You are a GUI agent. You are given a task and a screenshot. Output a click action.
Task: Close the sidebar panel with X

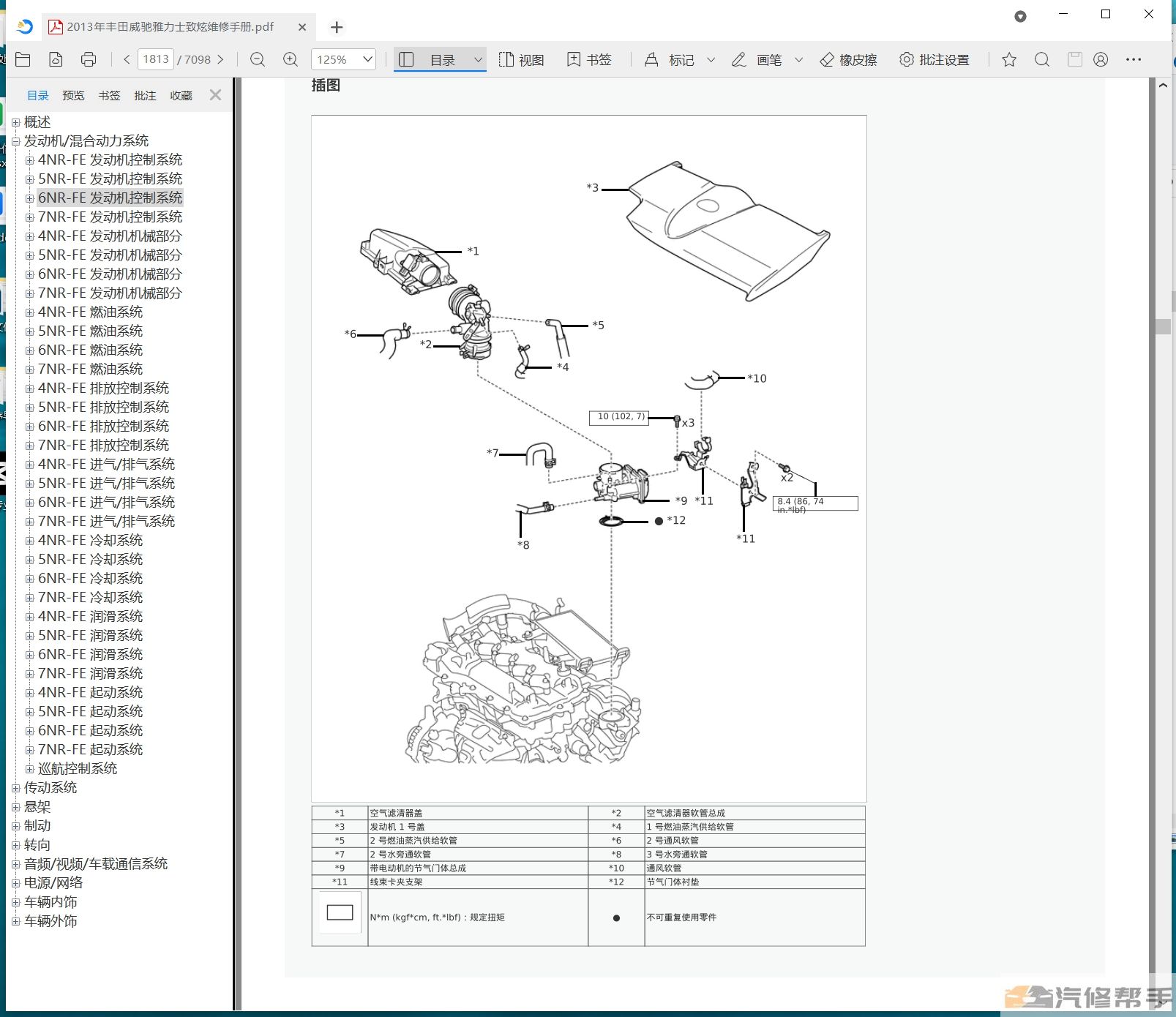(x=215, y=95)
